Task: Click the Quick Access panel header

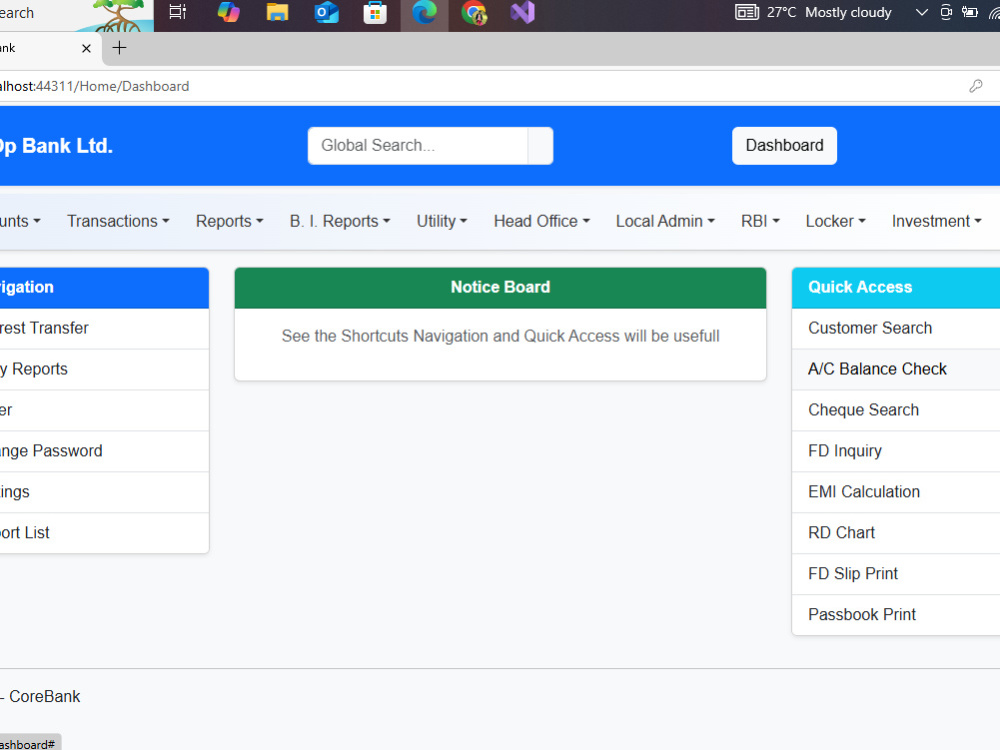Action: coord(895,288)
